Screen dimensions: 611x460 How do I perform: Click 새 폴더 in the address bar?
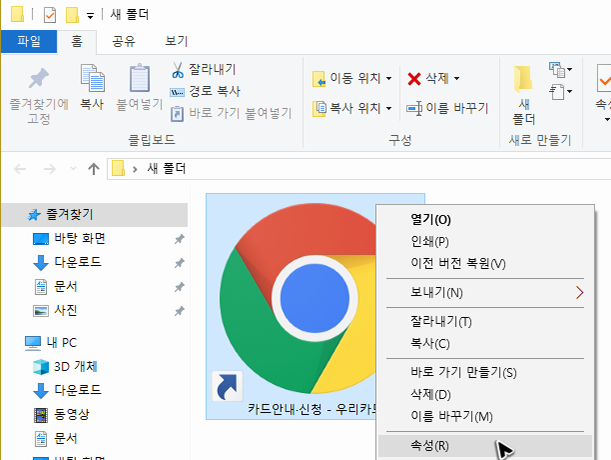coord(166,169)
